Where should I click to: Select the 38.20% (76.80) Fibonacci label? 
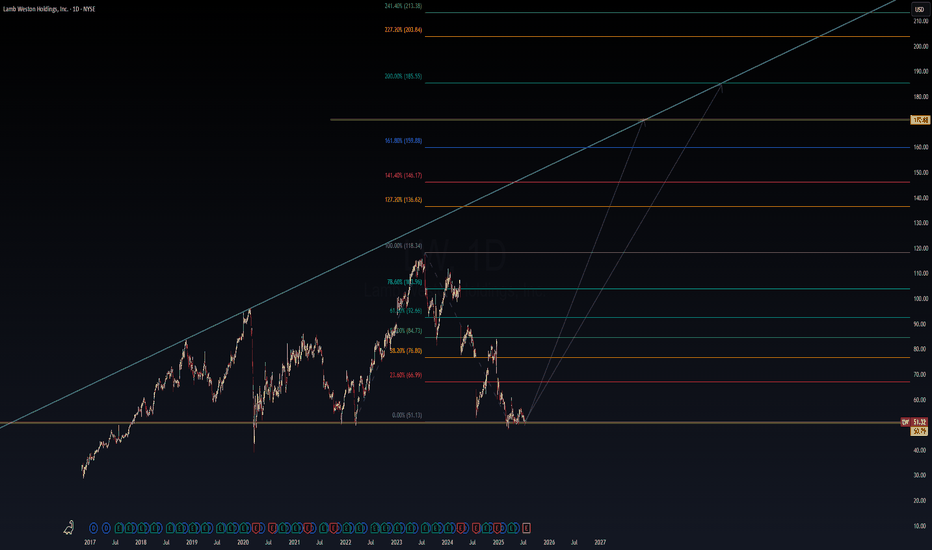pyautogui.click(x=405, y=351)
